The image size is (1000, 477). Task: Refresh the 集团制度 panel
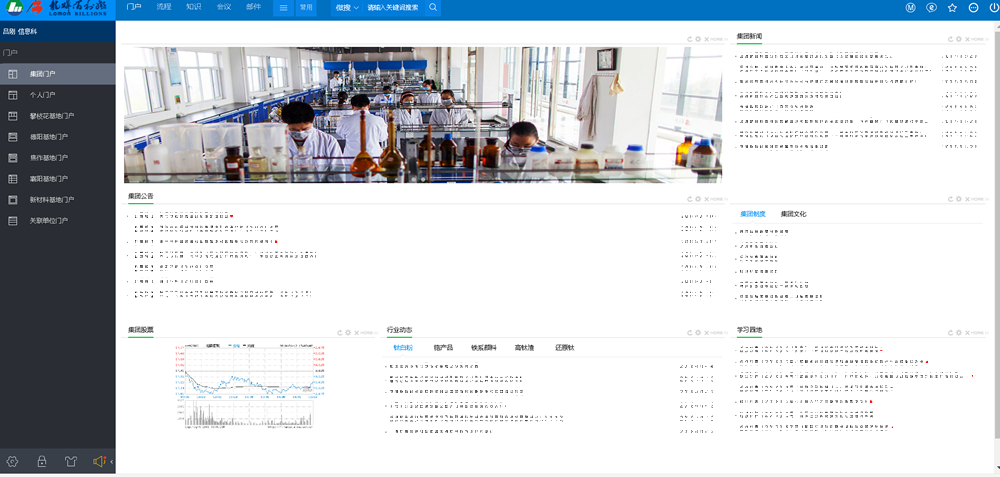coord(950,199)
